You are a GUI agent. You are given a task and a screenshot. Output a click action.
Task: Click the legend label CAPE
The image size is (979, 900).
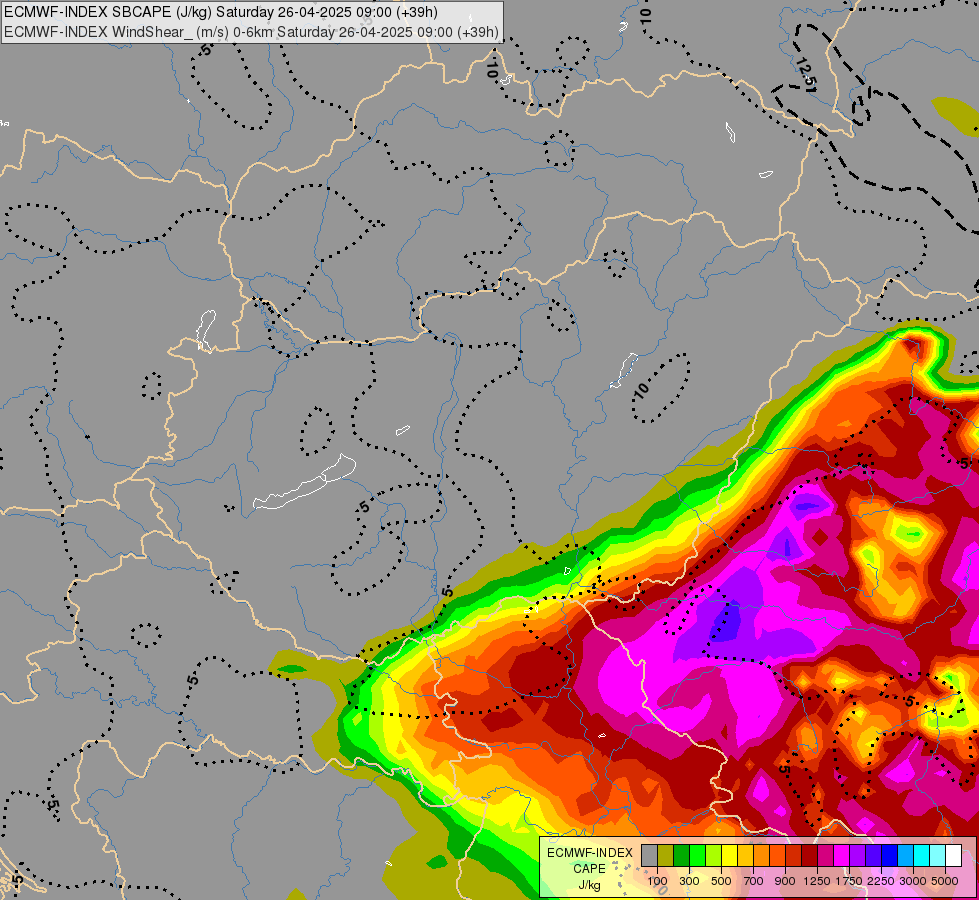(x=589, y=869)
